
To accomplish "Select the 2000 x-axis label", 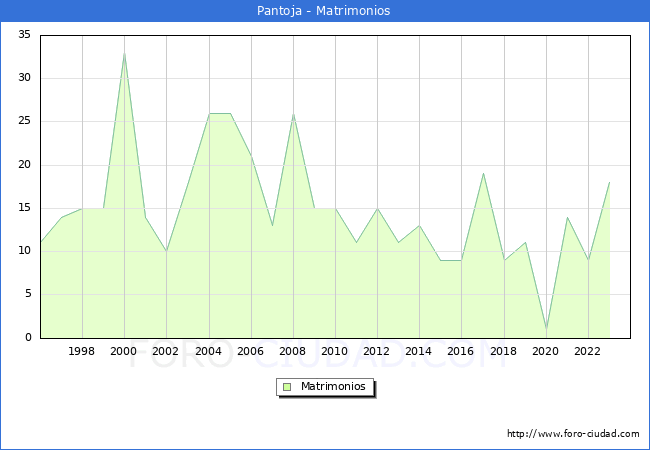I will point(124,351).
